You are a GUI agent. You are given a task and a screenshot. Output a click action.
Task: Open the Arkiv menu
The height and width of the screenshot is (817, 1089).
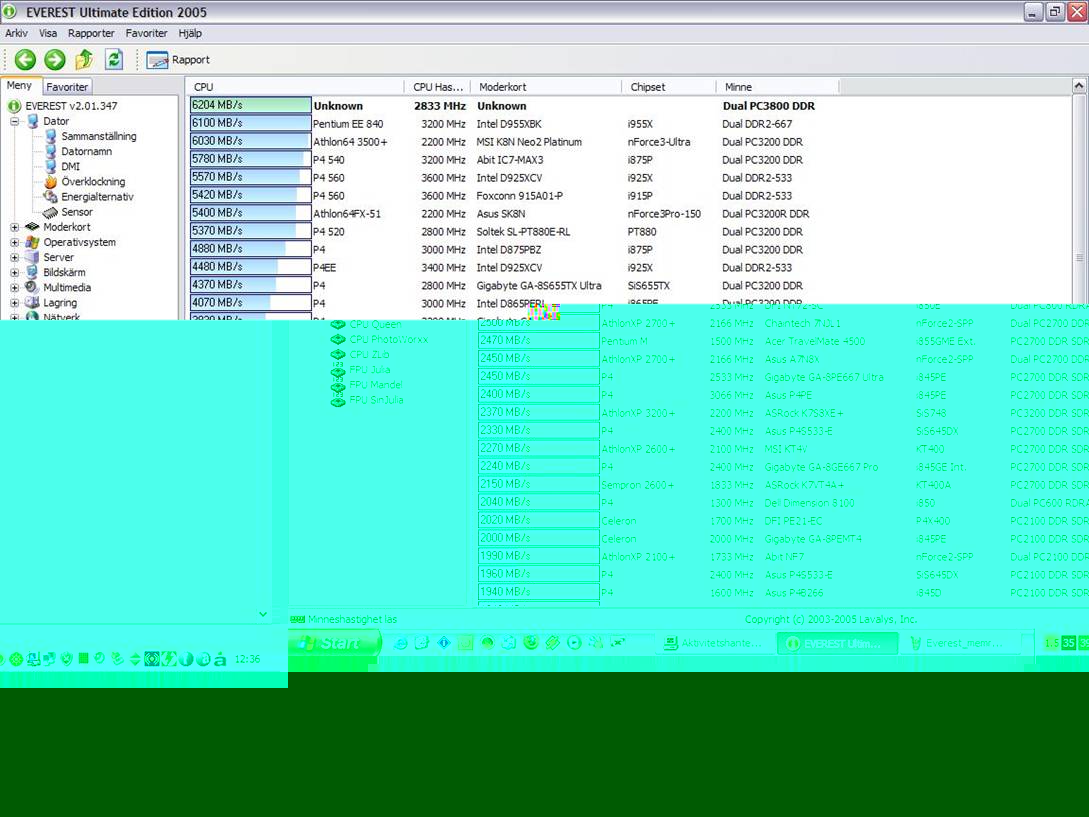(16, 33)
